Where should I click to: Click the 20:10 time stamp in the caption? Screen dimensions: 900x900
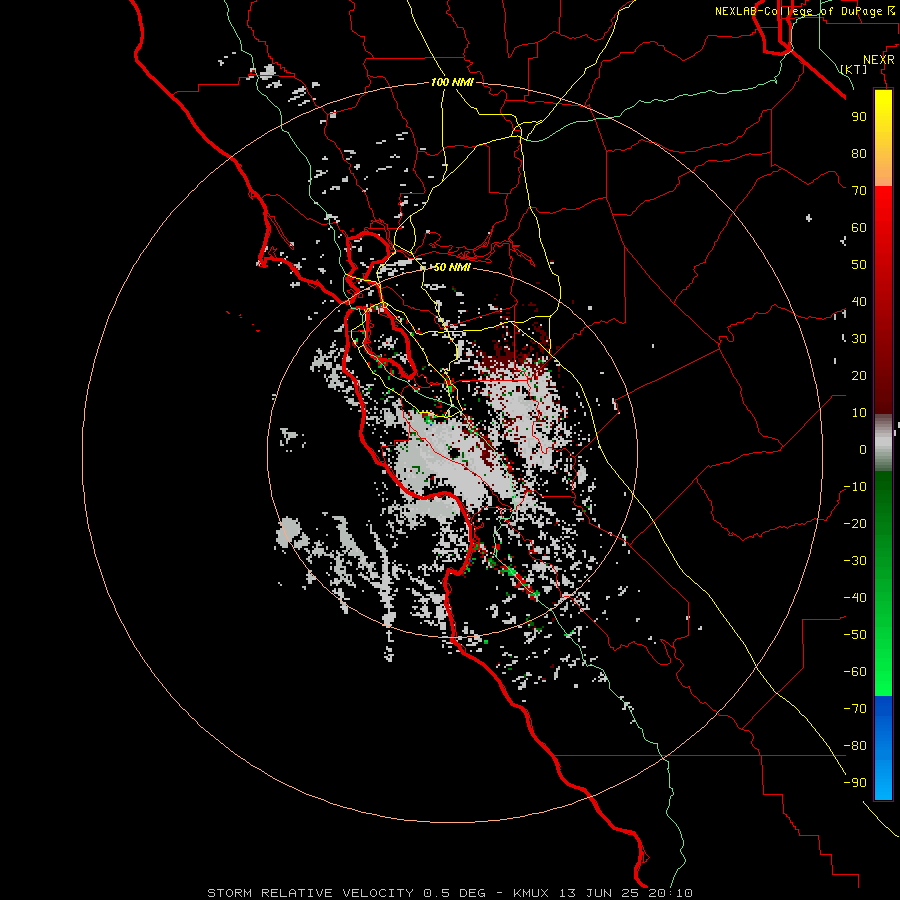click(x=670, y=893)
